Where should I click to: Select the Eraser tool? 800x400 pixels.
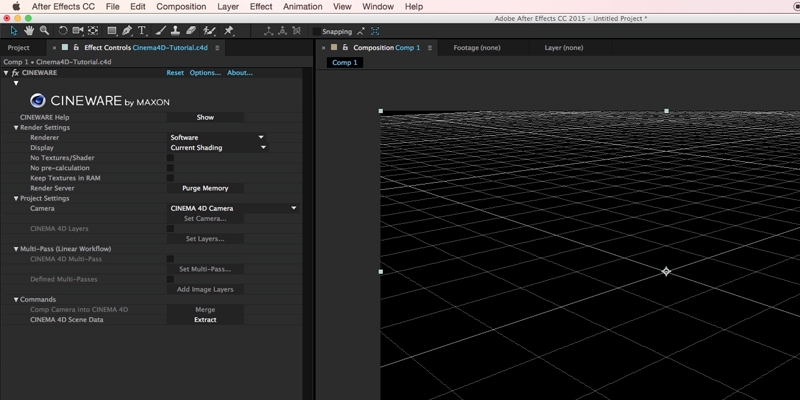tap(191, 31)
